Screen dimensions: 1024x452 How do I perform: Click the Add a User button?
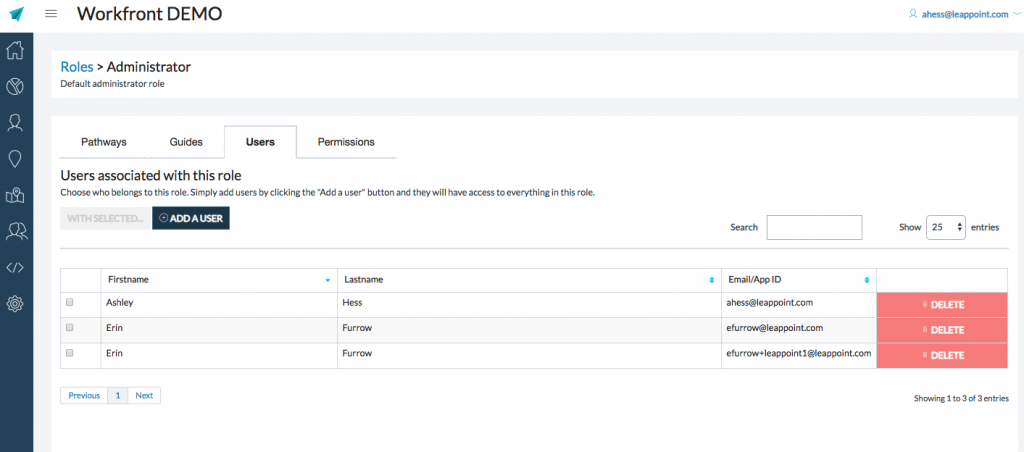191,218
